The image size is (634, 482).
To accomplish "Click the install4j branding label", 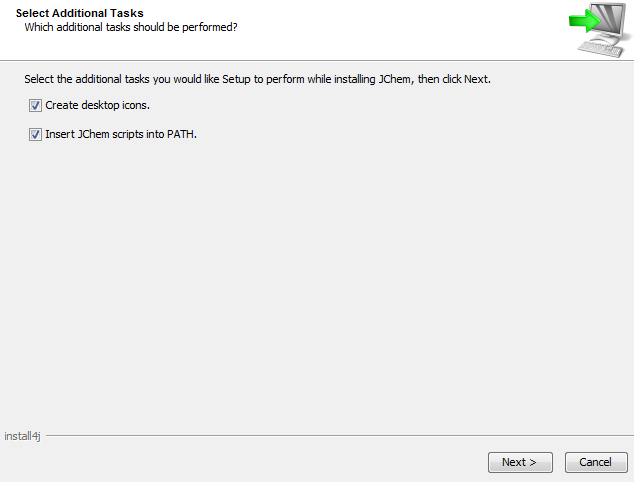I will click(x=22, y=436).
